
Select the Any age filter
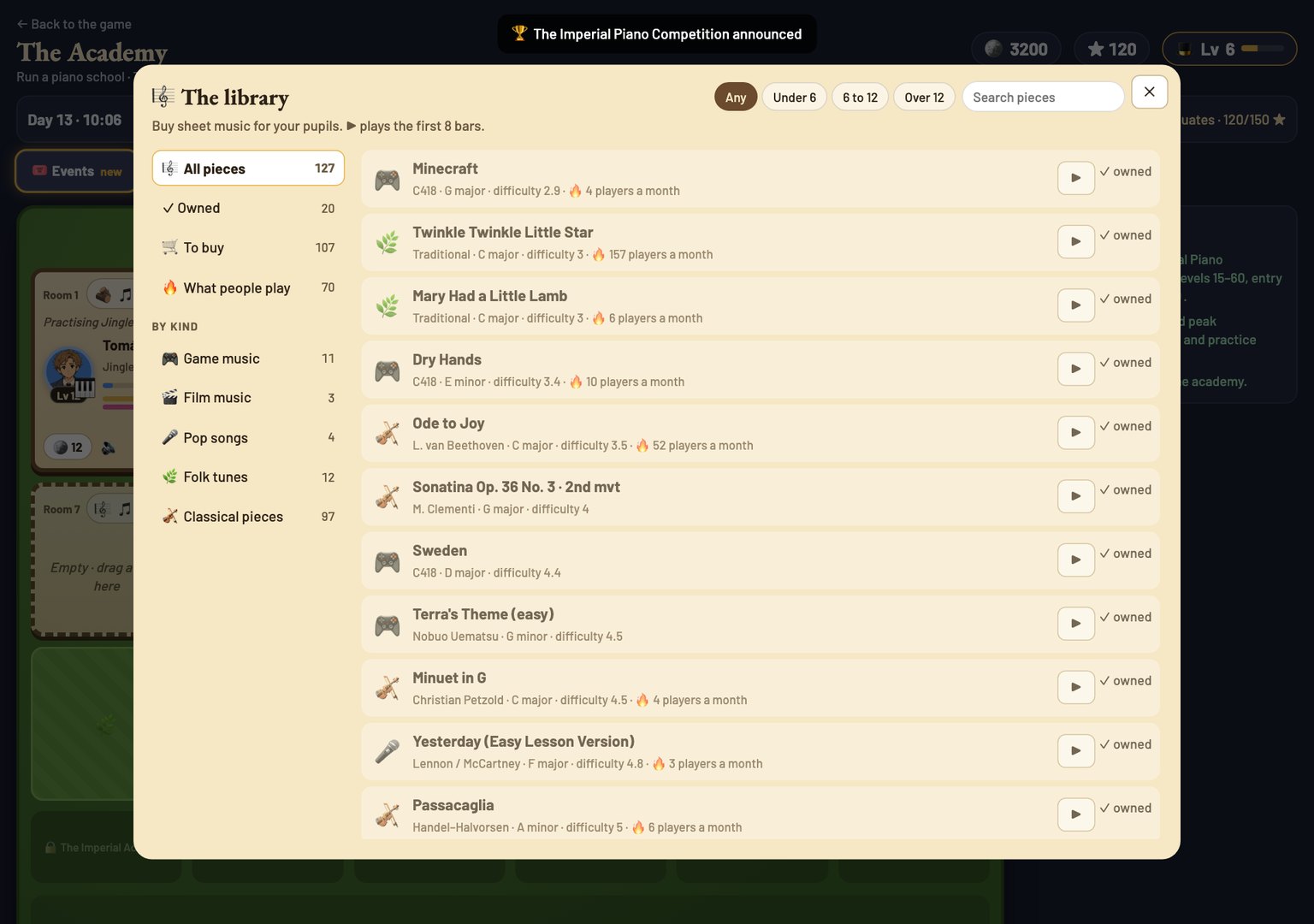coord(736,98)
